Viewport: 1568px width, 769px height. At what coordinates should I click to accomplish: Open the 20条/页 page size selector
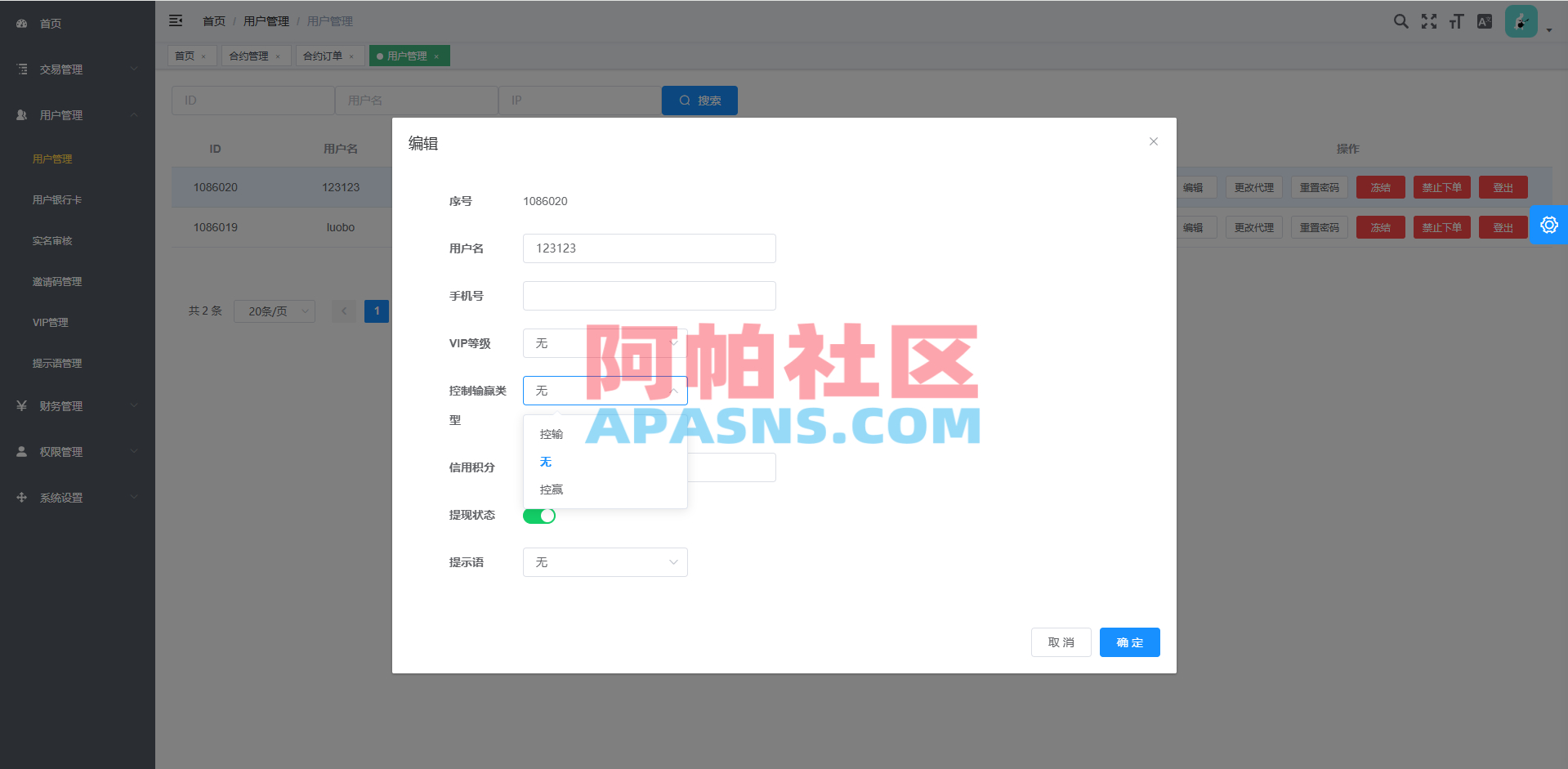point(274,311)
